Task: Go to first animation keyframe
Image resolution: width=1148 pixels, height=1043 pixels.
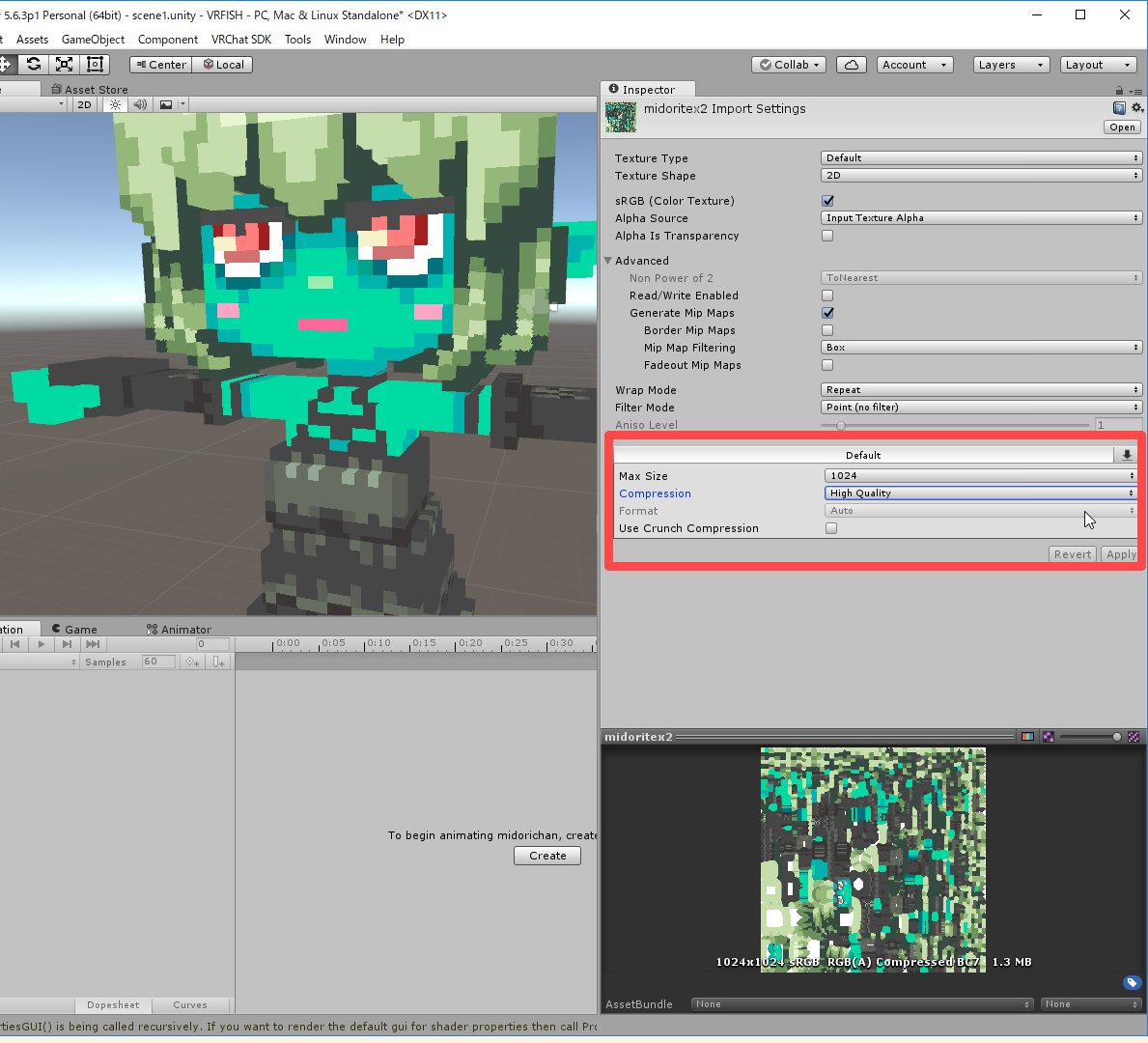Action: pos(14,644)
